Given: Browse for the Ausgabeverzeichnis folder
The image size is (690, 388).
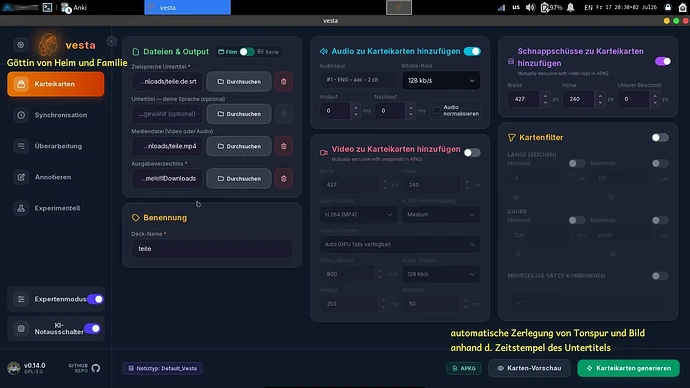Looking at the screenshot, I should (239, 179).
